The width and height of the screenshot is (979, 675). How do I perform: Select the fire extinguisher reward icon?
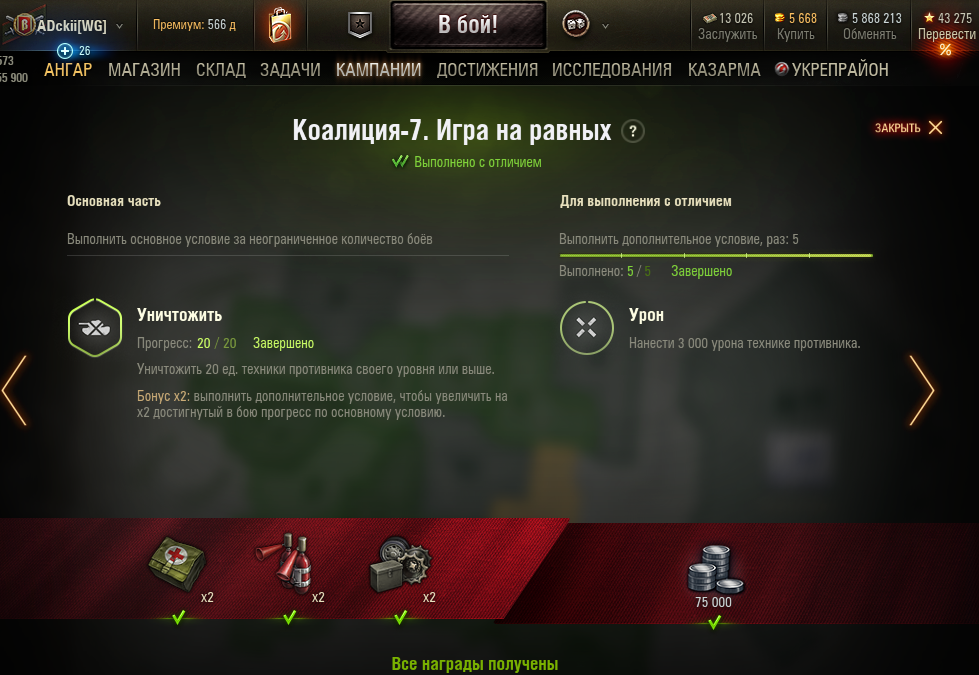click(x=285, y=562)
